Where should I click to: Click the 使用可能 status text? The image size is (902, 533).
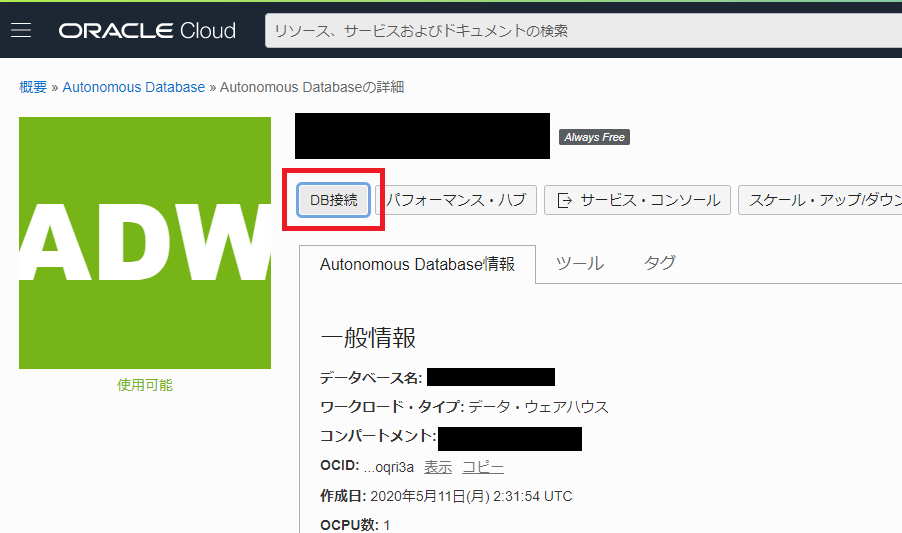tap(145, 385)
